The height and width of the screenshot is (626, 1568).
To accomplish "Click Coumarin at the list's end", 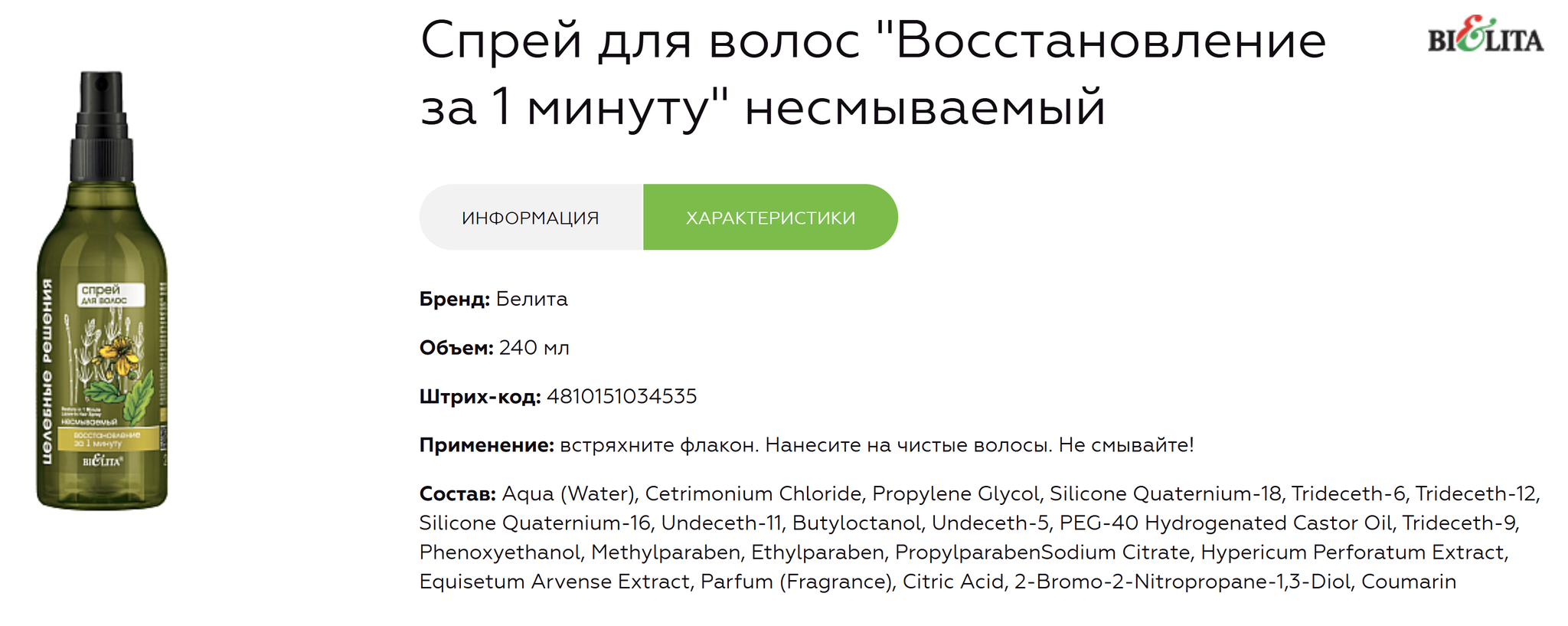I will 1409,582.
